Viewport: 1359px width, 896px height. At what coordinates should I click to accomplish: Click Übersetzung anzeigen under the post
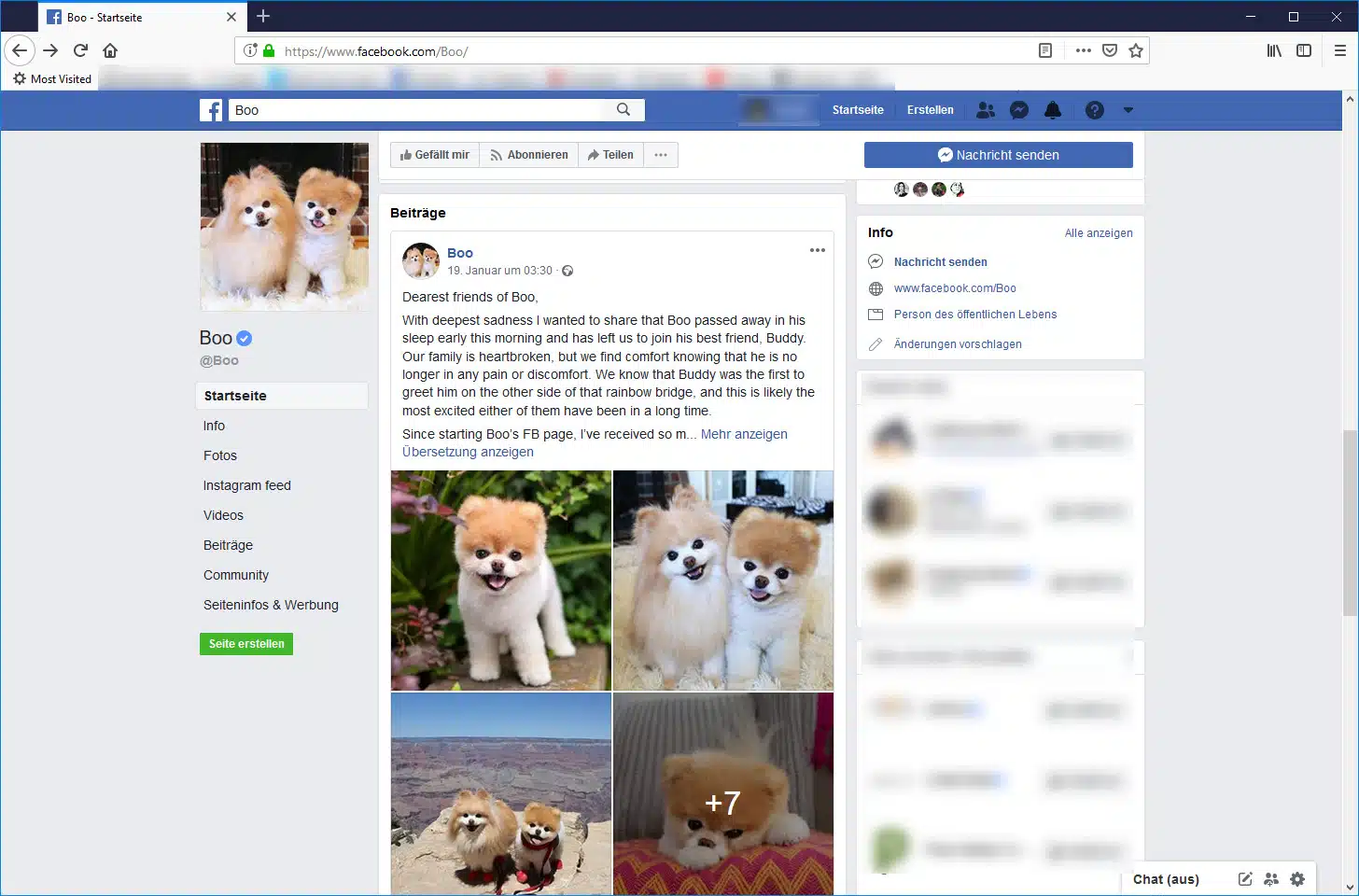(468, 452)
